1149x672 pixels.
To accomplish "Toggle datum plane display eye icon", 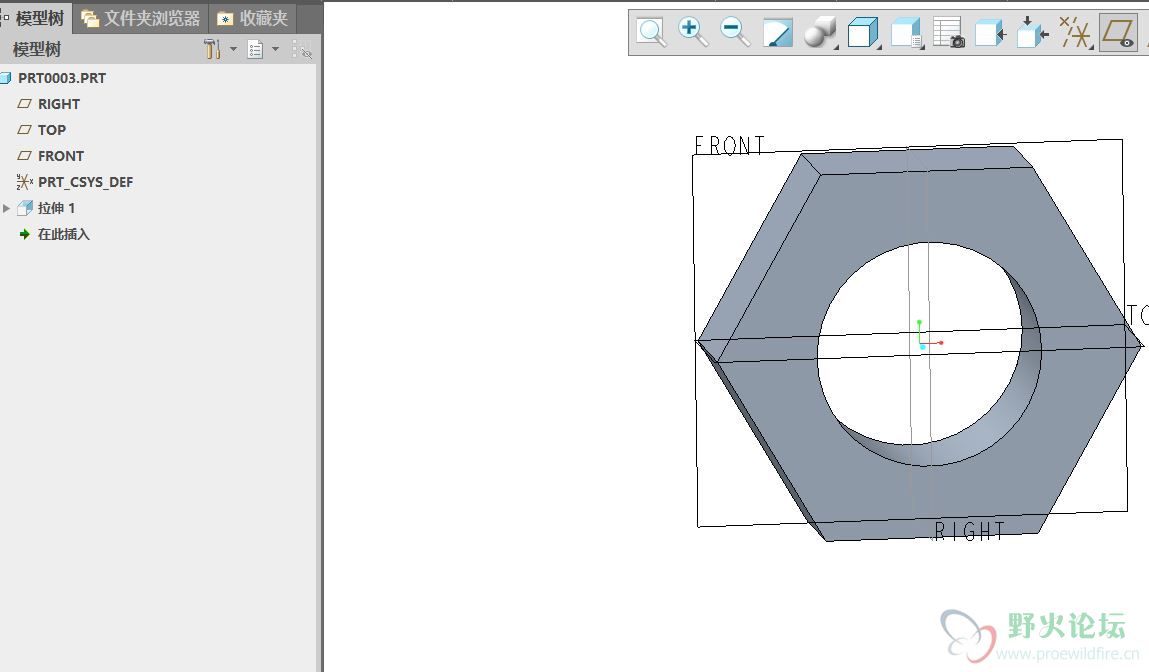I will [1118, 32].
